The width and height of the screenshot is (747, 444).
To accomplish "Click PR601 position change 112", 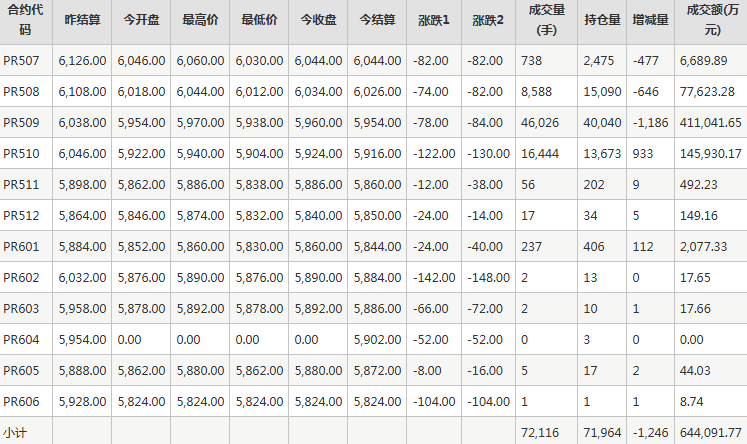I will coord(643,247).
